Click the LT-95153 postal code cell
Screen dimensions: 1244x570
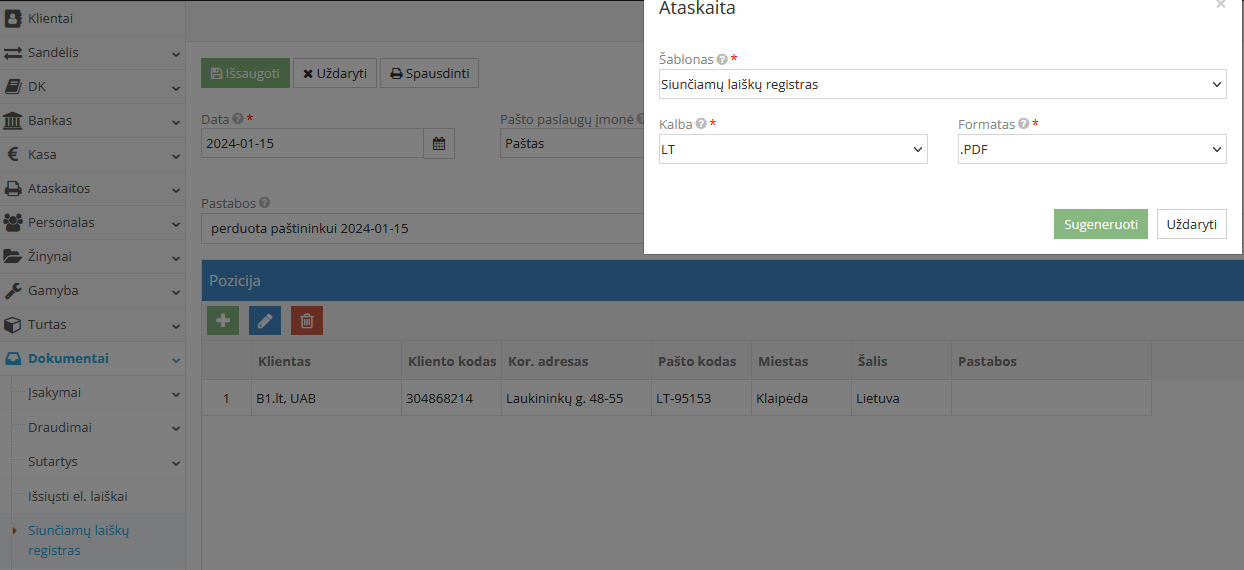pos(701,398)
